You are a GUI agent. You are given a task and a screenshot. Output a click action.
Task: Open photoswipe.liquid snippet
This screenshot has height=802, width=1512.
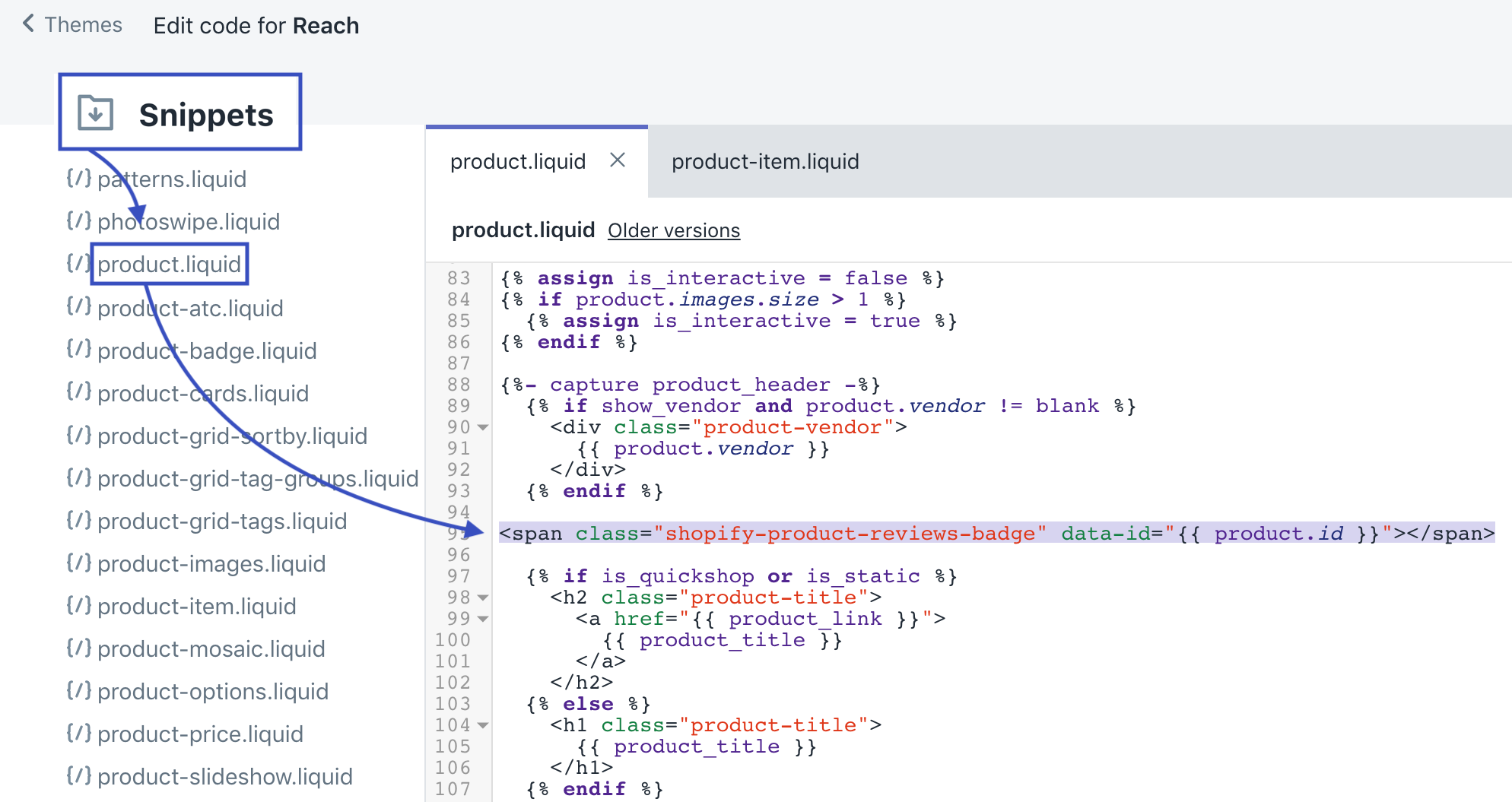[189, 221]
